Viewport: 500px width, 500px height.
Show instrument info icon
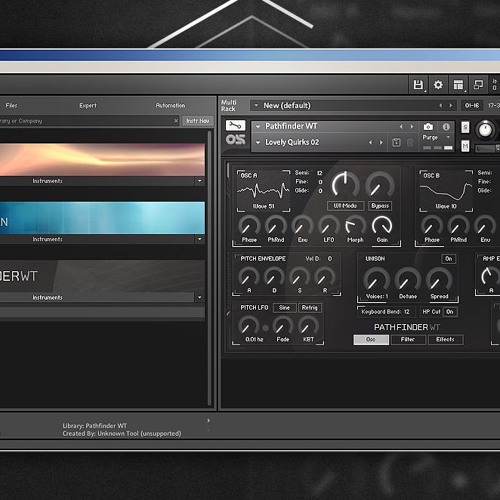(x=446, y=127)
